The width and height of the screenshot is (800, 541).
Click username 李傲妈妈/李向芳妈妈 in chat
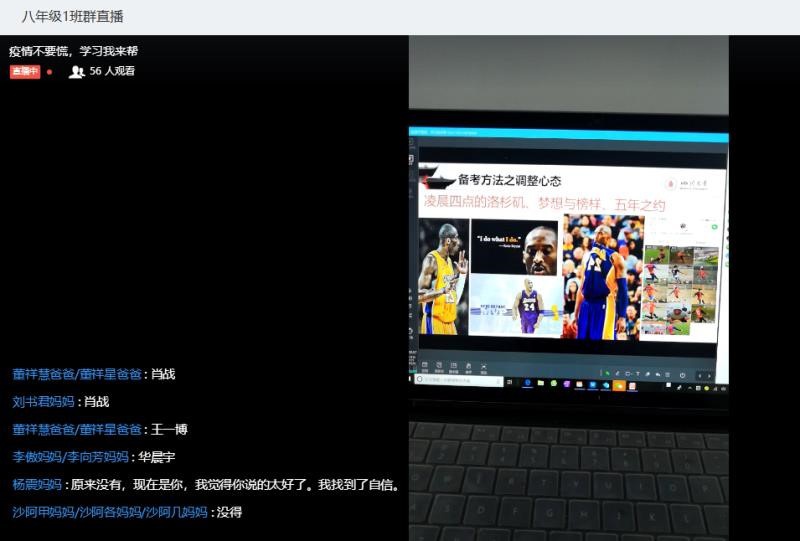tap(70, 457)
